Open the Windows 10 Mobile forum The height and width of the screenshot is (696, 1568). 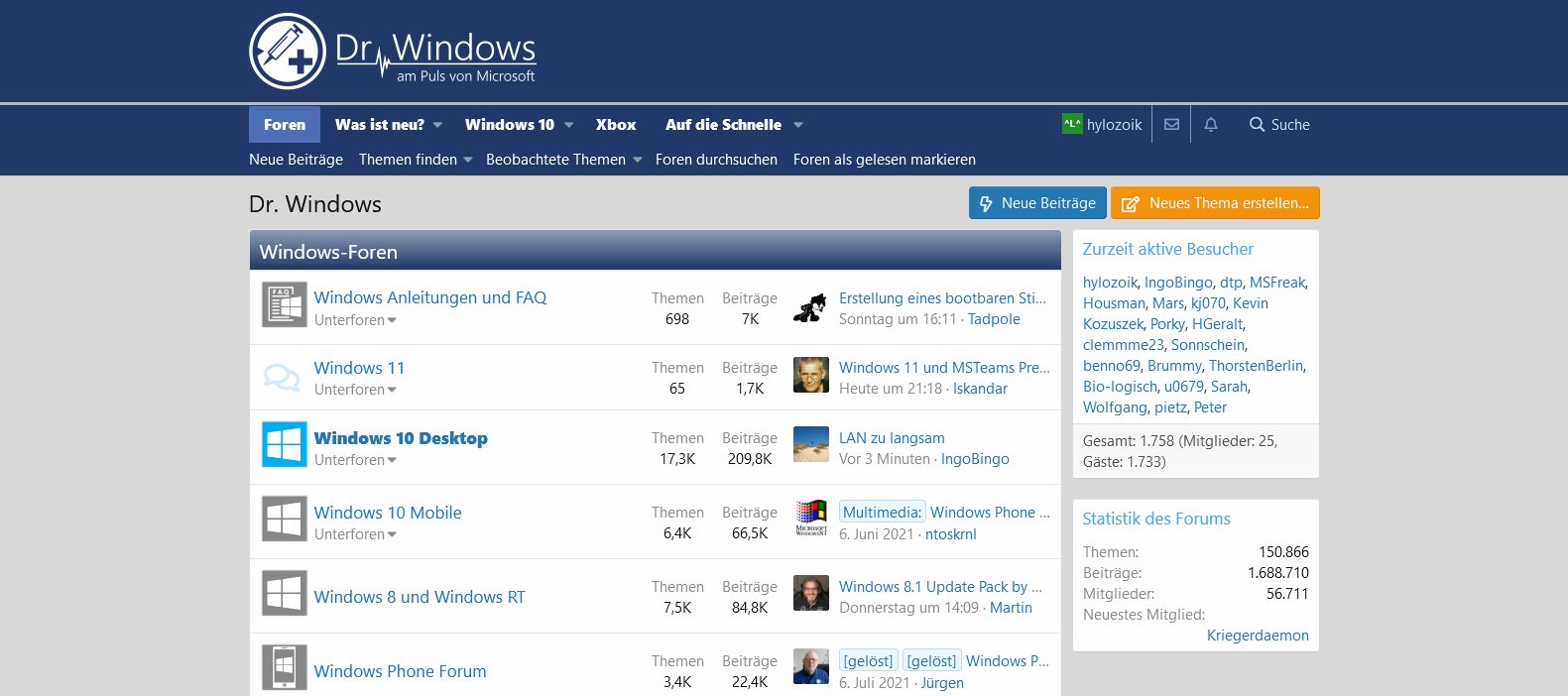[388, 513]
